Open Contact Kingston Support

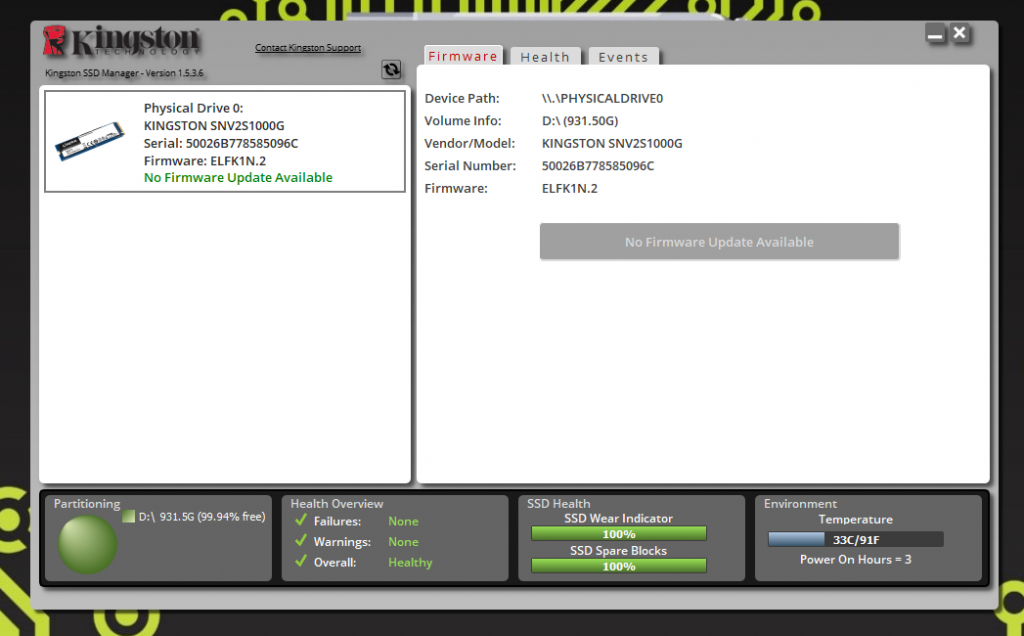coord(308,47)
